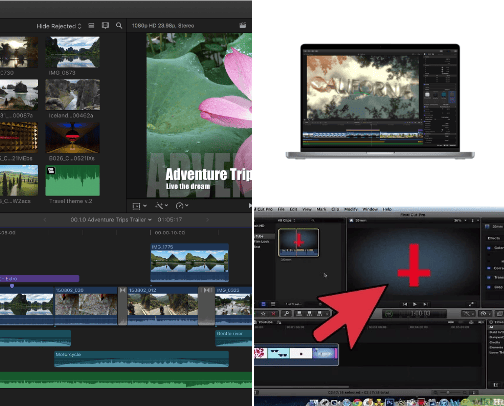The image size is (504, 406).
Task: Select the purple Echo title clip
Action: click(x=39, y=278)
